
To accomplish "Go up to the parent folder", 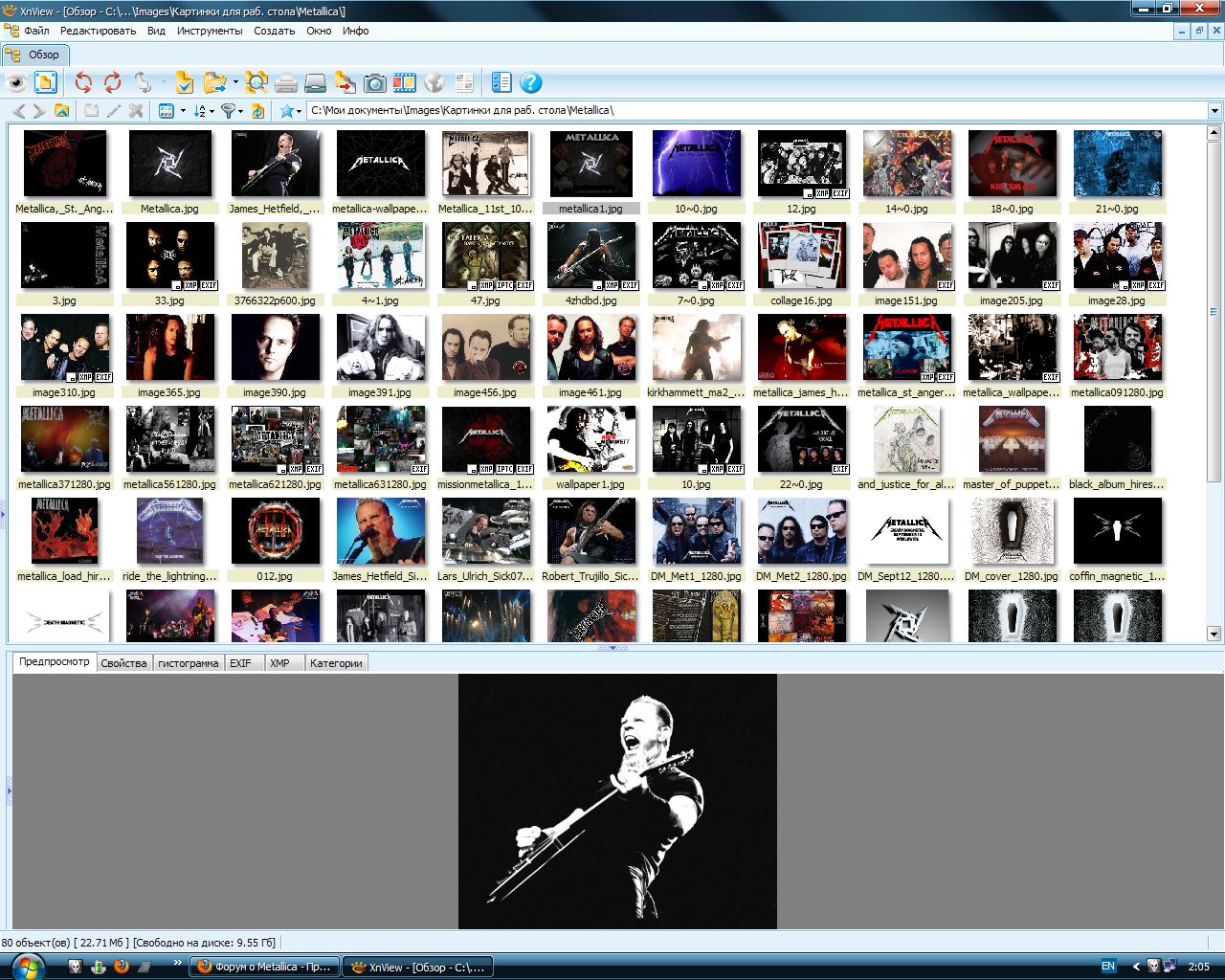I will pyautogui.click(x=62, y=111).
